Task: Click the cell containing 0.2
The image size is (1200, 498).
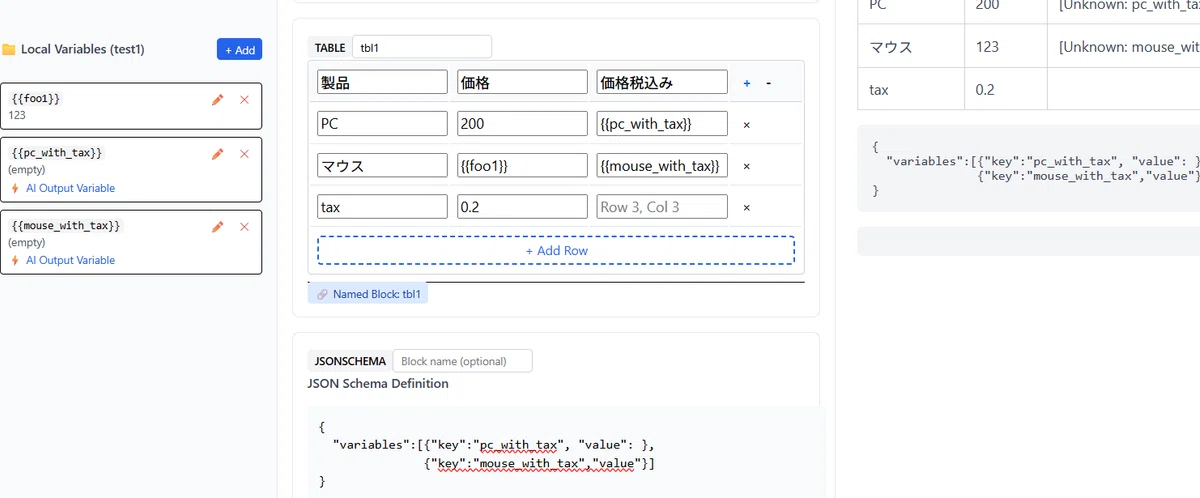Action: tap(522, 206)
